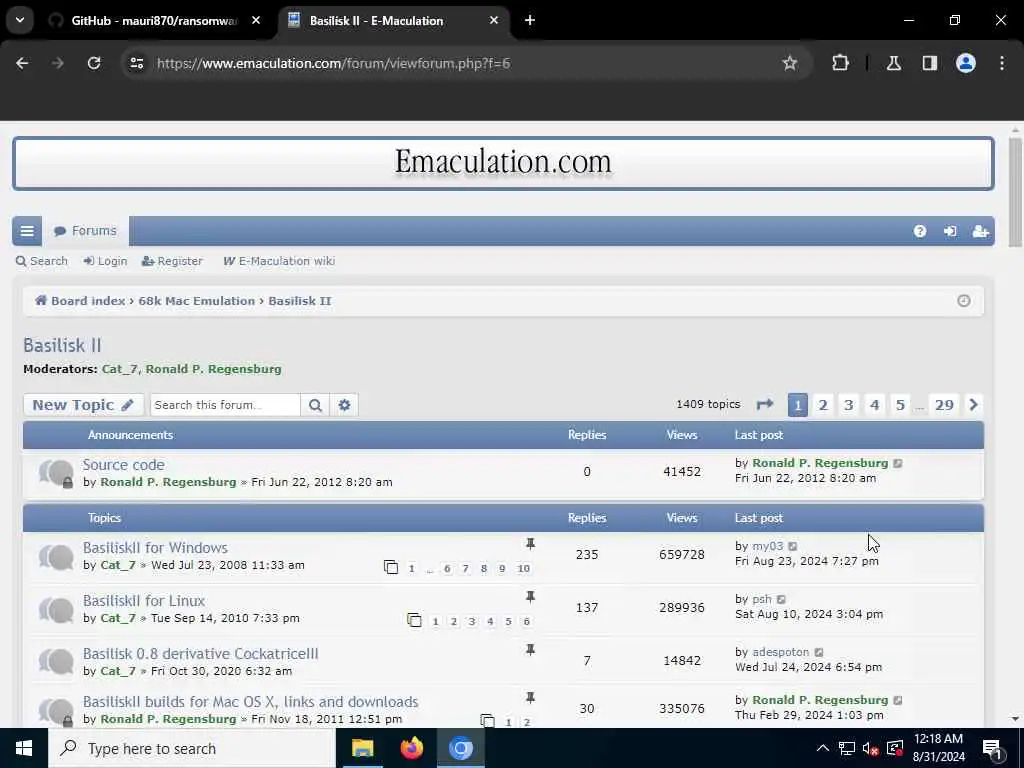Open Chrome three-dot menu

pyautogui.click(x=1001, y=63)
